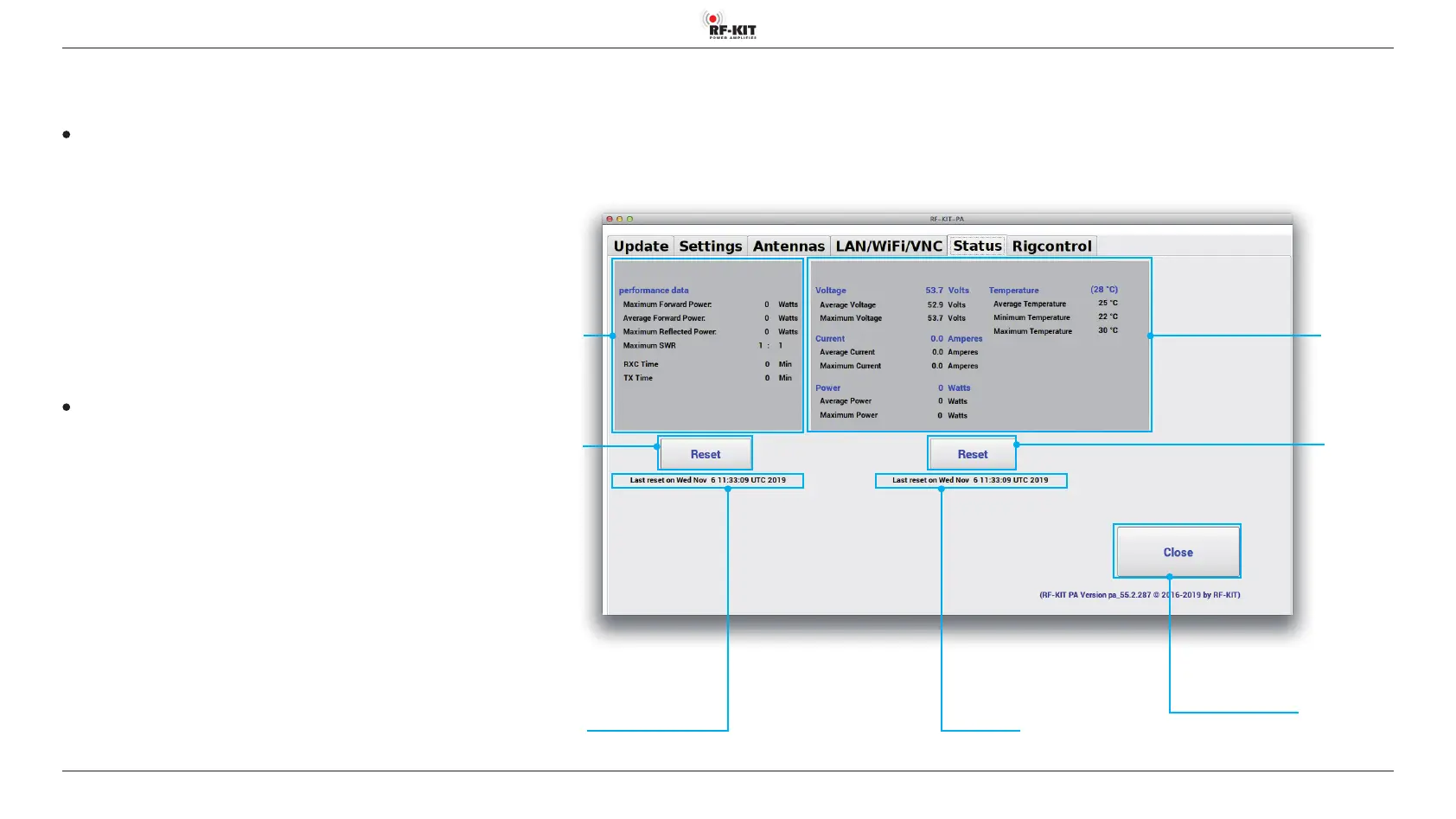This screenshot has width=1456, height=819.
Task: Click the 'Average Voltage' label
Action: 848,304
